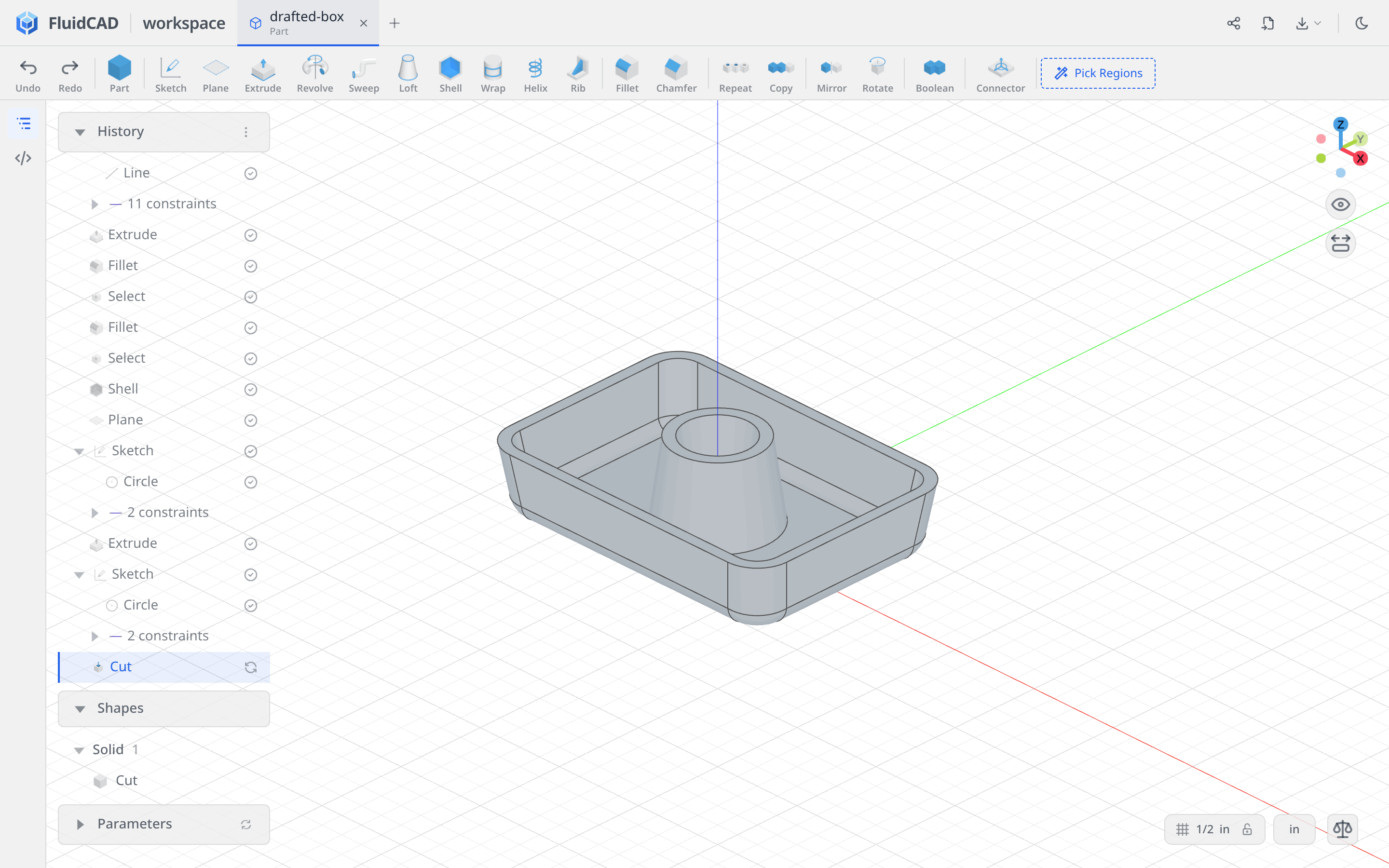1389x868 pixels.
Task: Select the Chamfer tool
Action: (676, 74)
